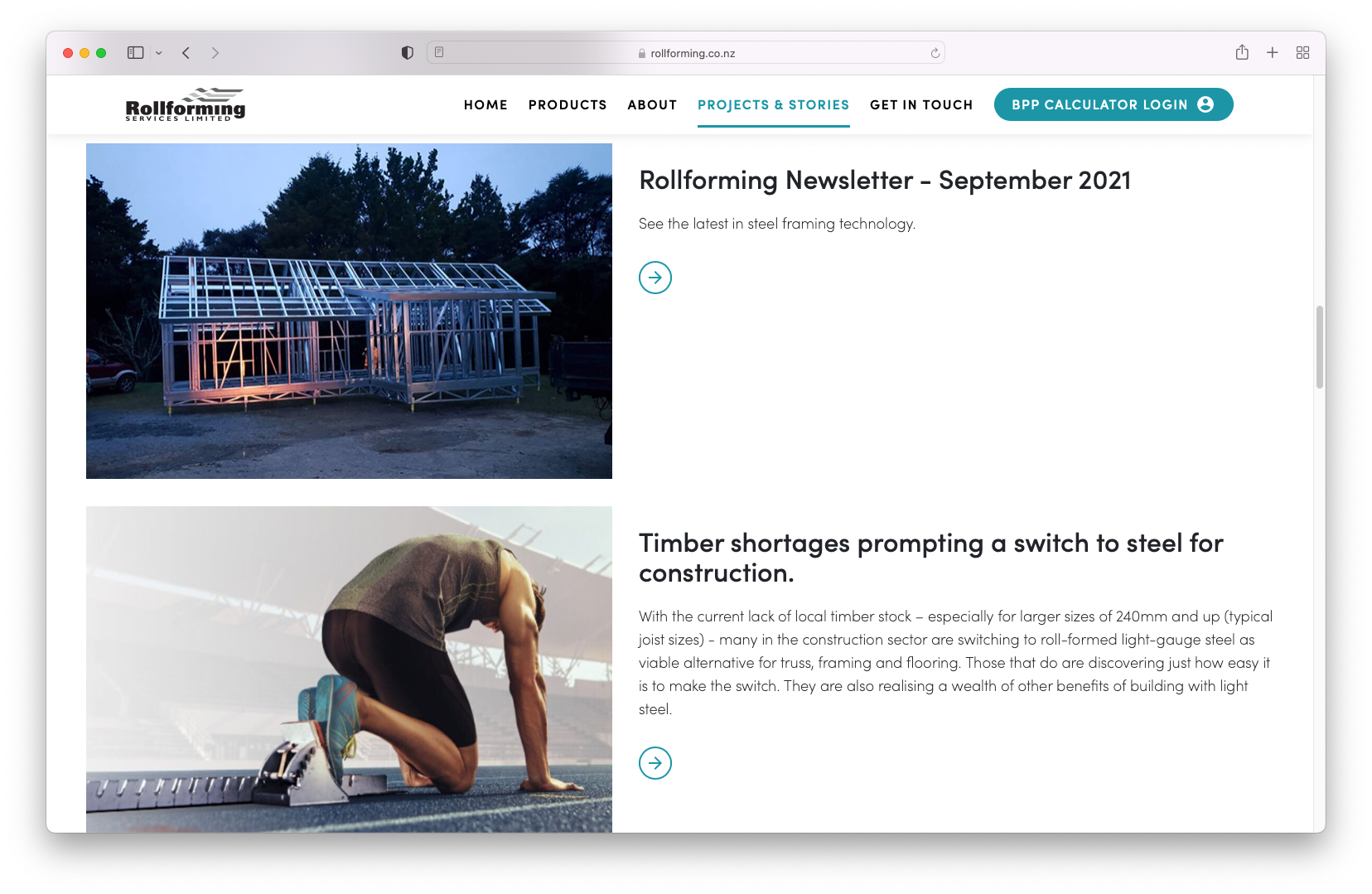Go back with the back arrow
Image resolution: width=1372 pixels, height=894 pixels.
coord(186,53)
